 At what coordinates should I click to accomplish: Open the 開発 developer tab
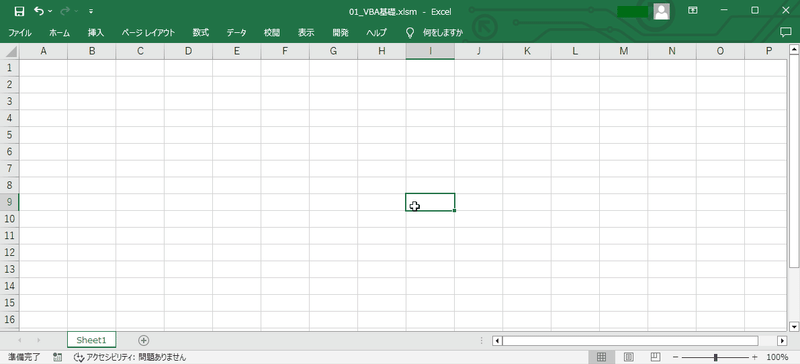[x=340, y=33]
